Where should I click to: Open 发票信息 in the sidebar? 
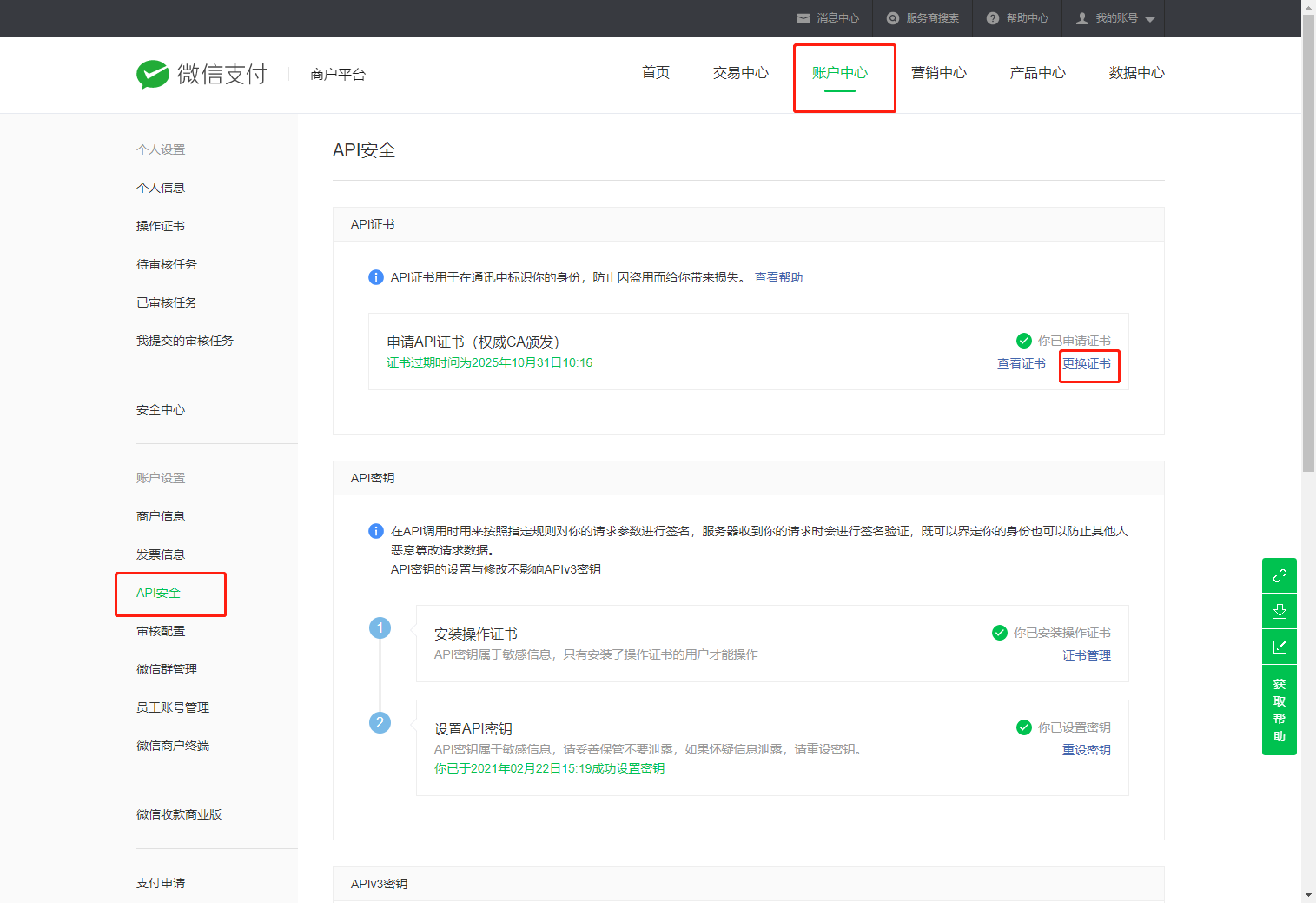tap(161, 554)
